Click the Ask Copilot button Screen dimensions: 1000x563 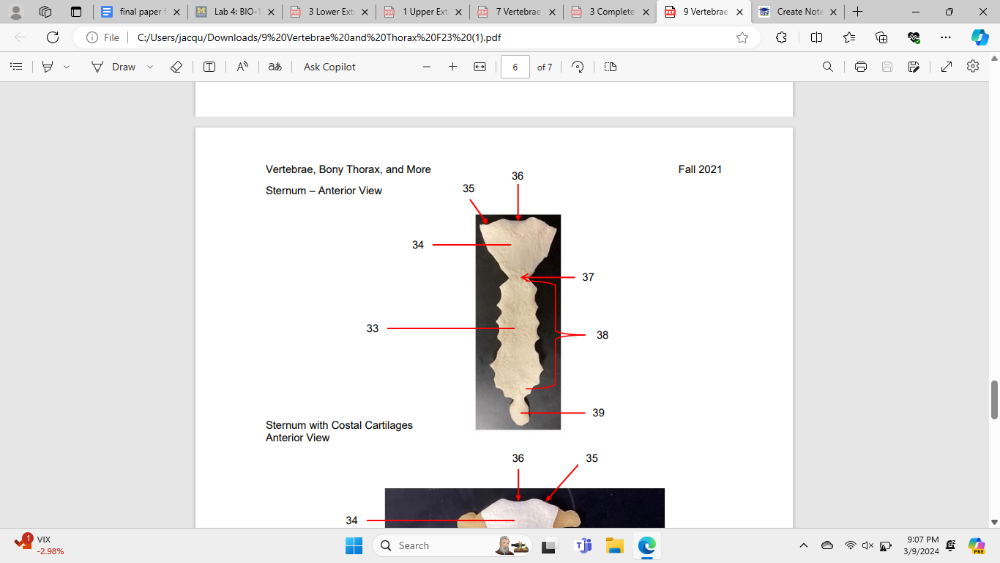tap(329, 67)
